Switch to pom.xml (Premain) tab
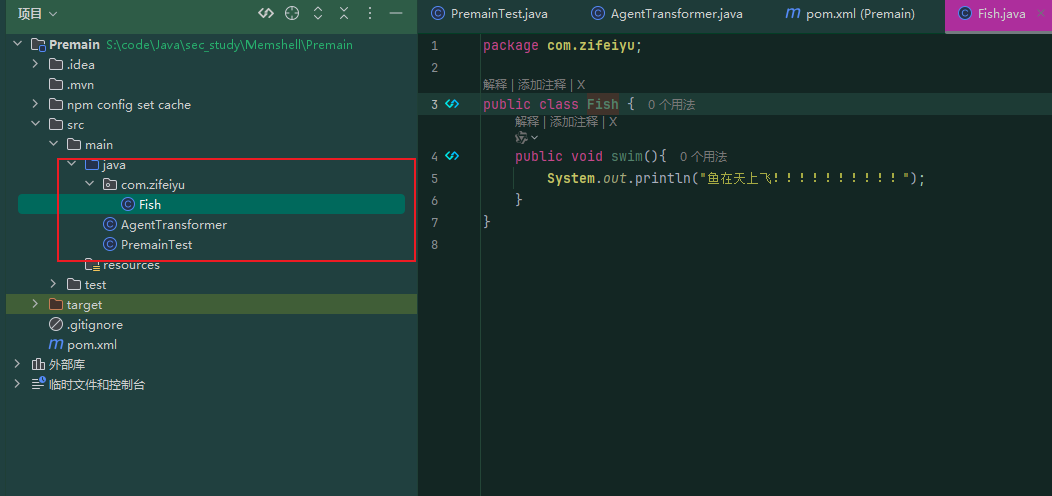 (850, 13)
